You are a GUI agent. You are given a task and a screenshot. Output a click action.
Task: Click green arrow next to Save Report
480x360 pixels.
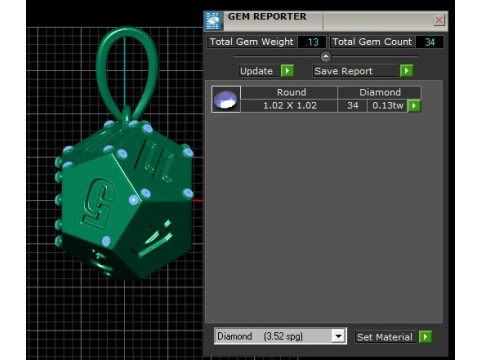coord(406,71)
